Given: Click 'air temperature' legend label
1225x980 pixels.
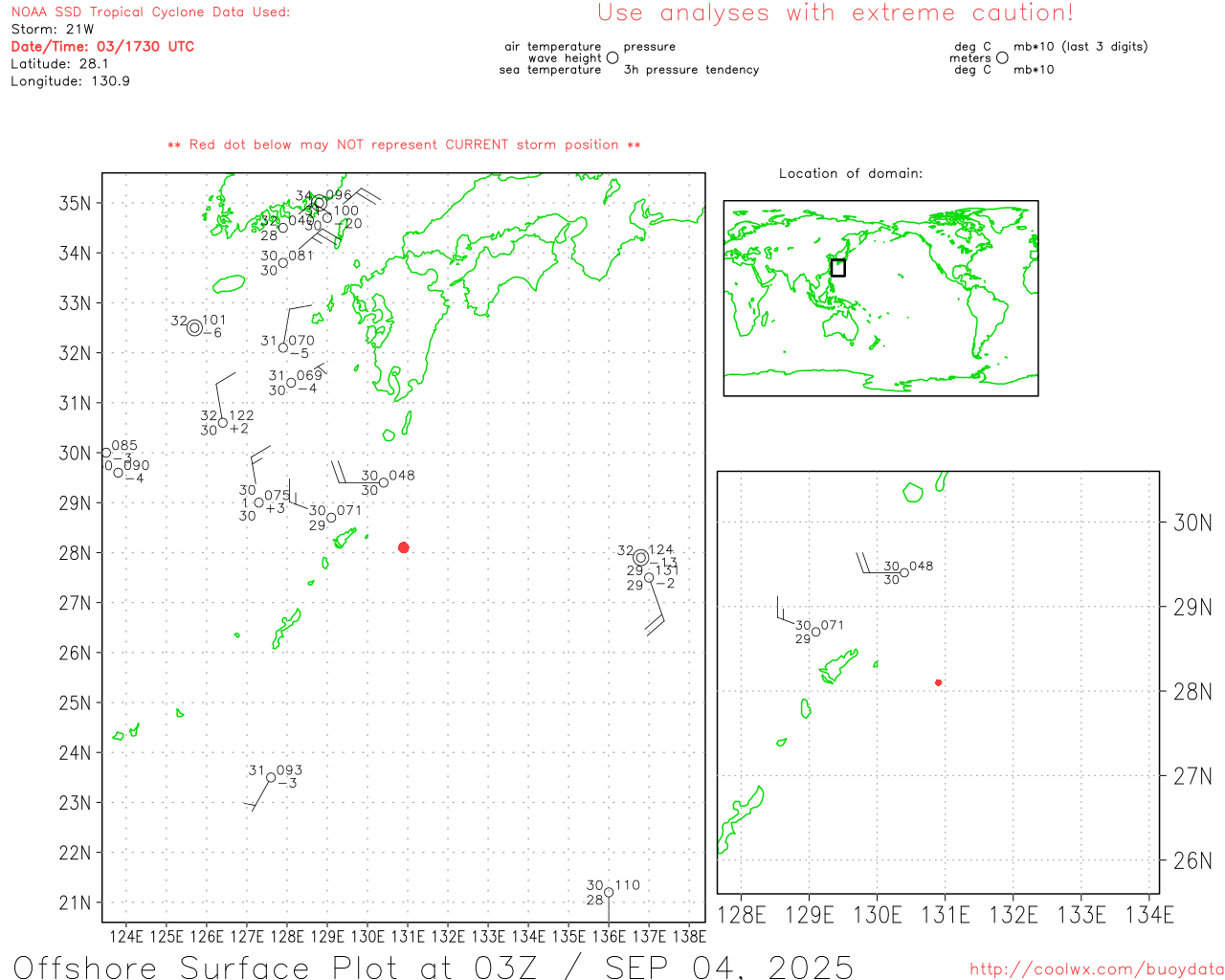Looking at the screenshot, I should (553, 47).
